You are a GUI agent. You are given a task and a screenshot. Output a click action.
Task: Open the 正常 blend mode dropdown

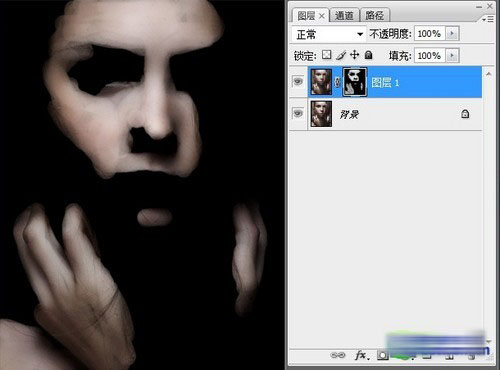pyautogui.click(x=328, y=34)
